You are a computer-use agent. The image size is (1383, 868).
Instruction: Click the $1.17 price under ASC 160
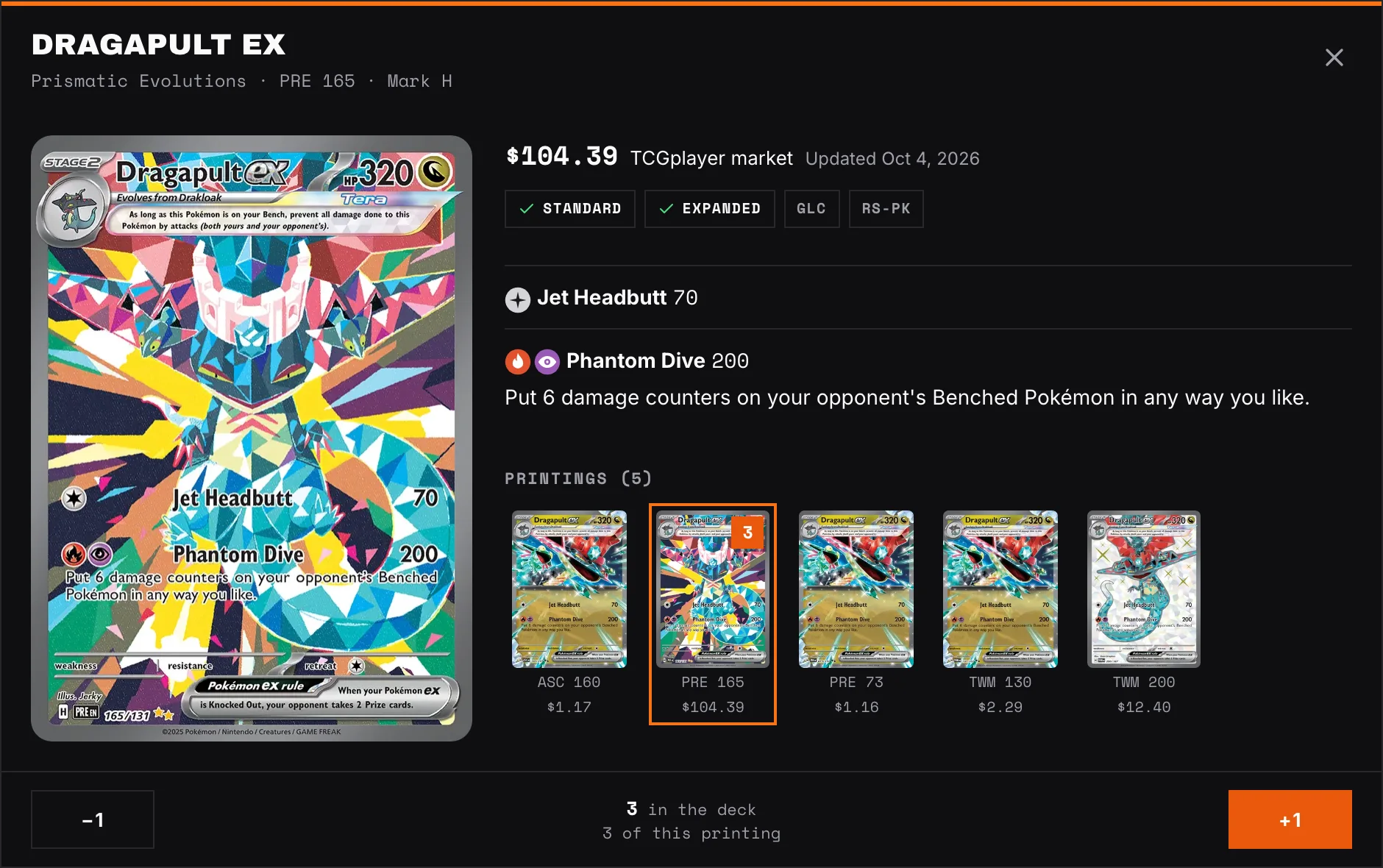click(569, 707)
